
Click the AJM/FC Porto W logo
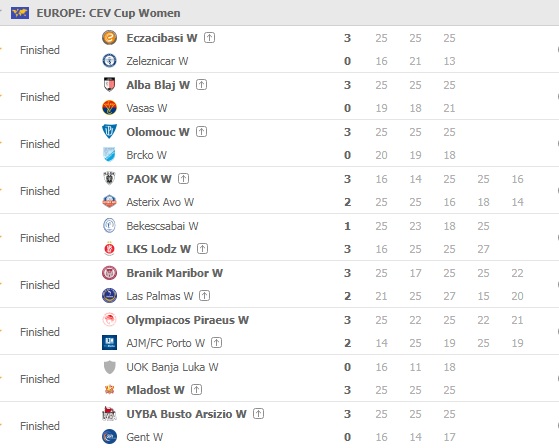click(x=109, y=343)
